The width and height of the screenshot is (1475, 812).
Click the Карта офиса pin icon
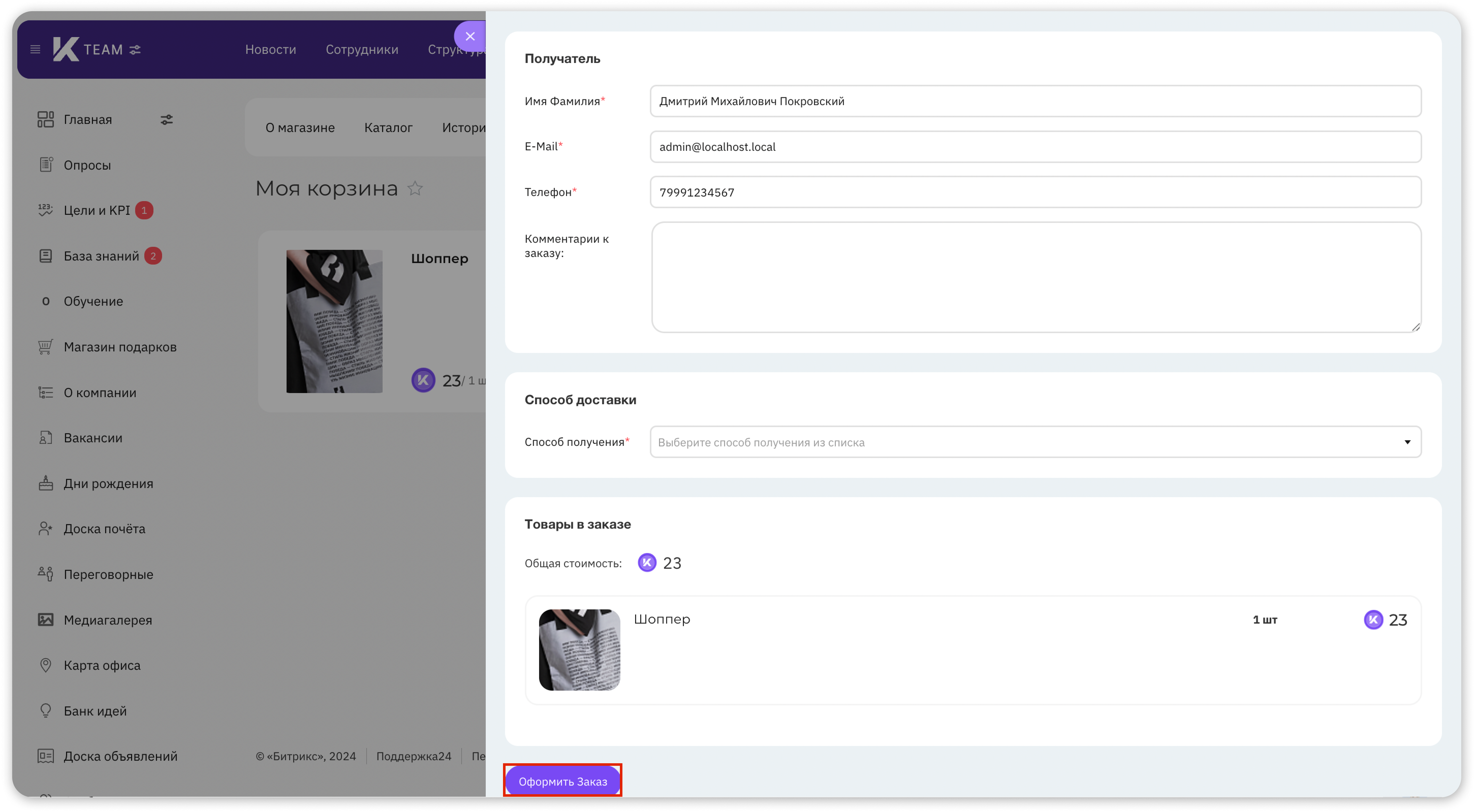[45, 665]
